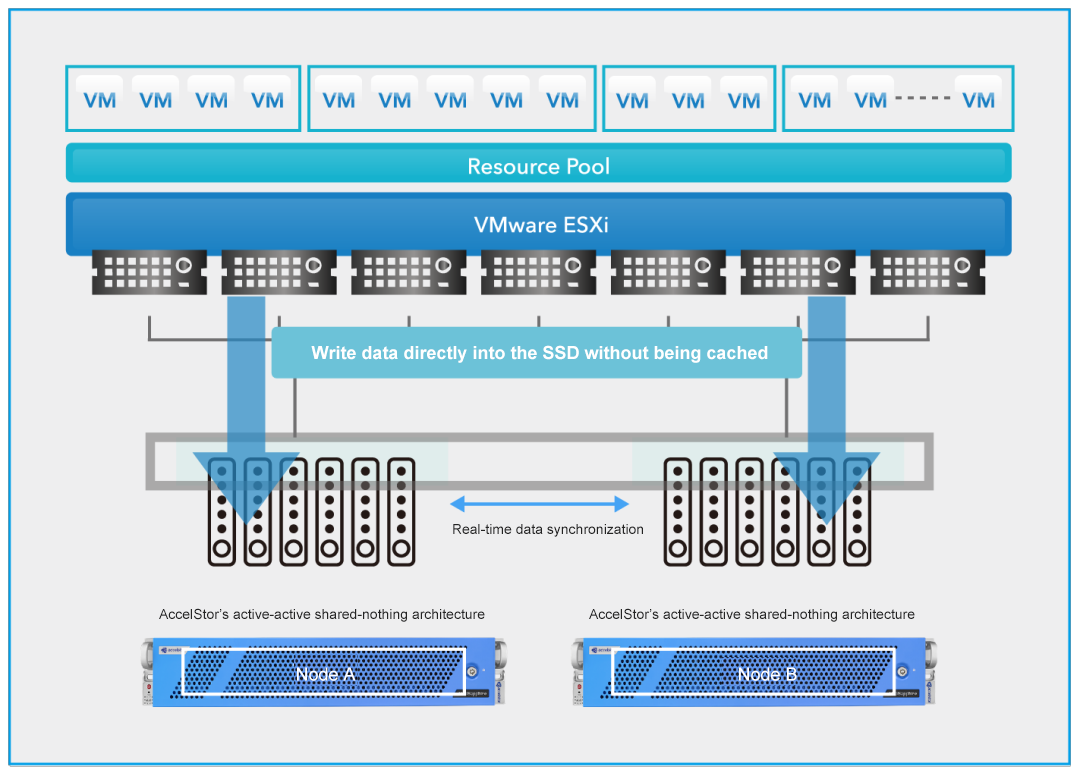Click the left downward blue arrow head
The height and width of the screenshot is (776, 1080).
[x=231, y=490]
